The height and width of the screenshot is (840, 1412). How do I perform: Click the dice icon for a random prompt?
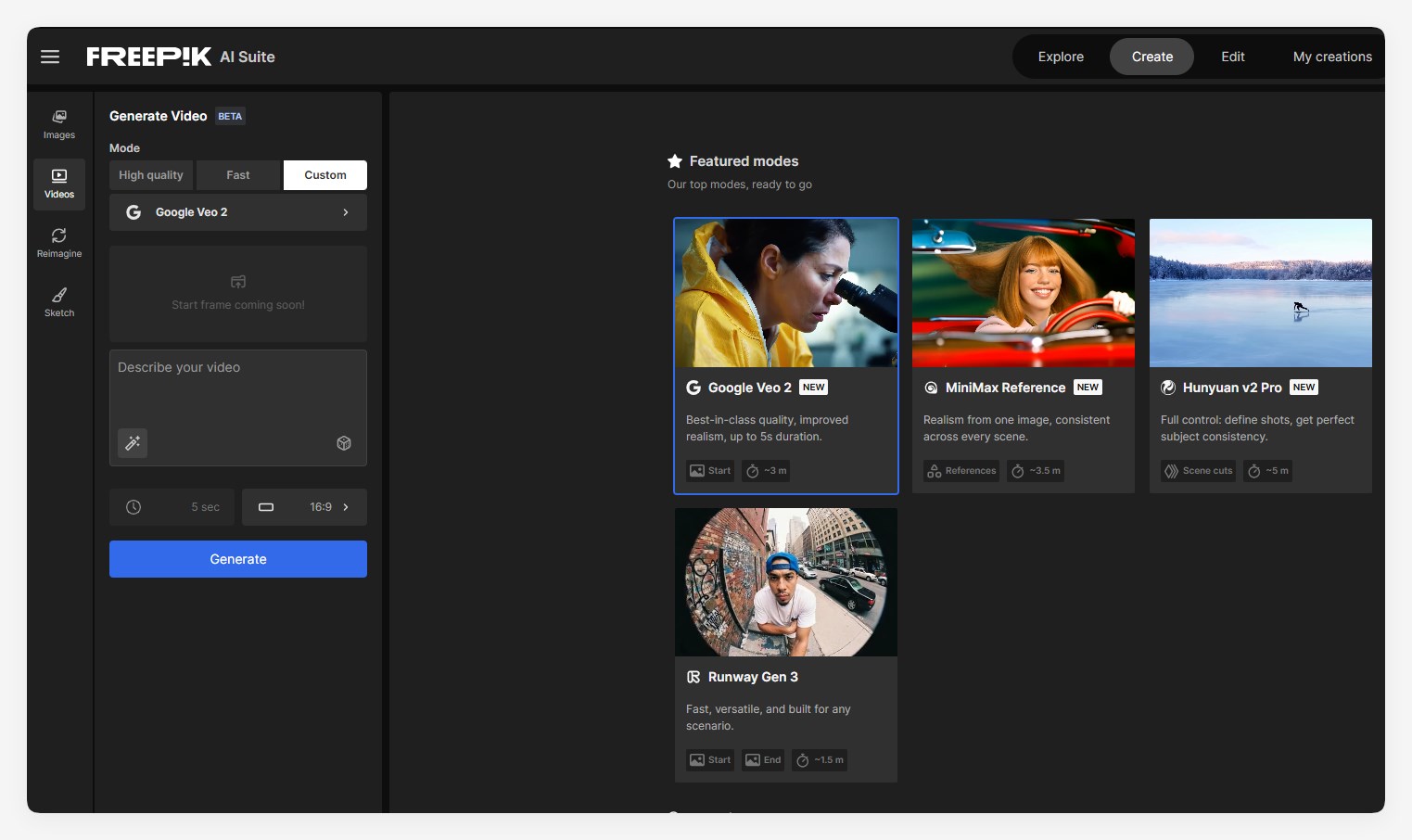pos(343,443)
